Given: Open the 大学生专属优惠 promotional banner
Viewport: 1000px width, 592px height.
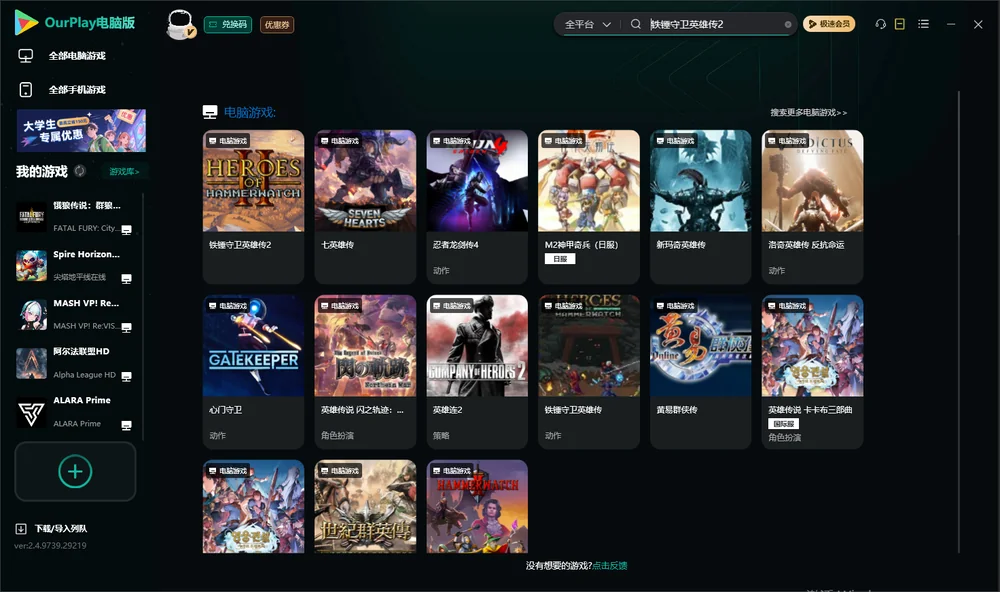Looking at the screenshot, I should coord(82,131).
